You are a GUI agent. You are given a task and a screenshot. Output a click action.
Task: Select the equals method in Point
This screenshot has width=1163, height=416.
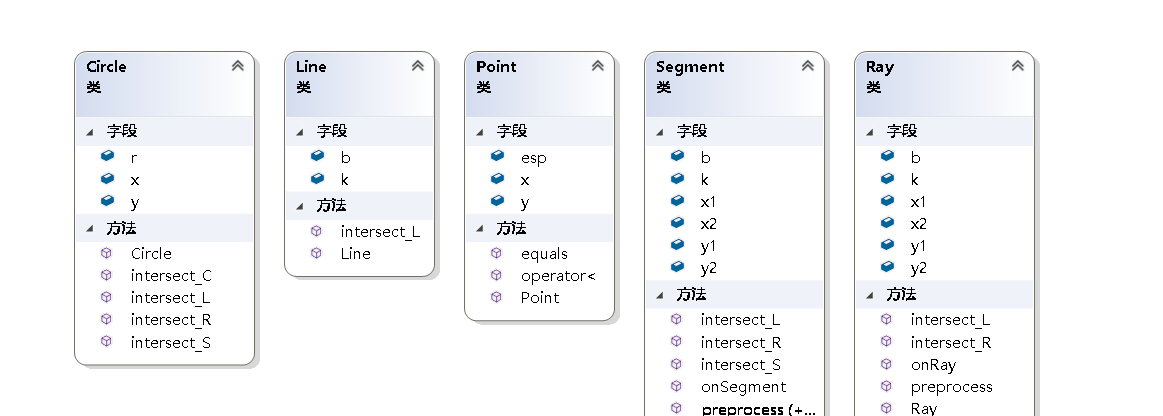click(x=544, y=253)
